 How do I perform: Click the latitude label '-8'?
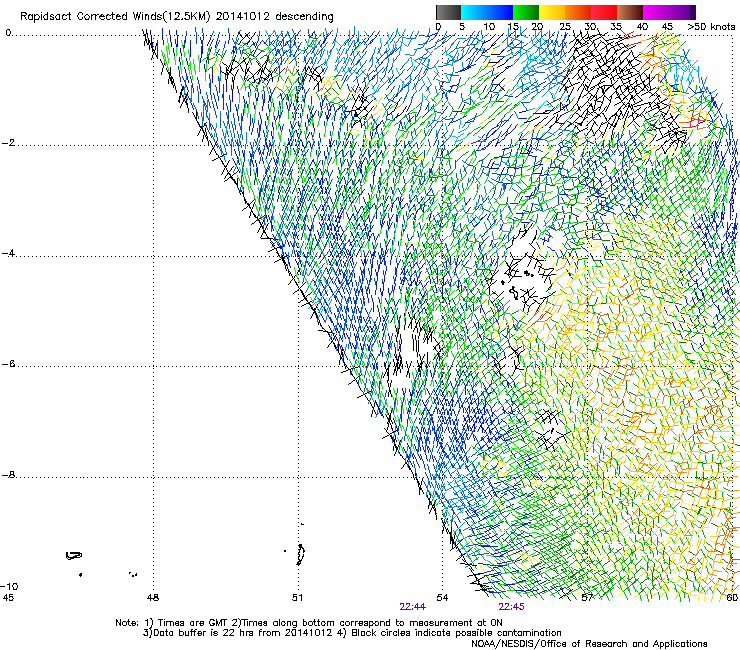[x=8, y=475]
